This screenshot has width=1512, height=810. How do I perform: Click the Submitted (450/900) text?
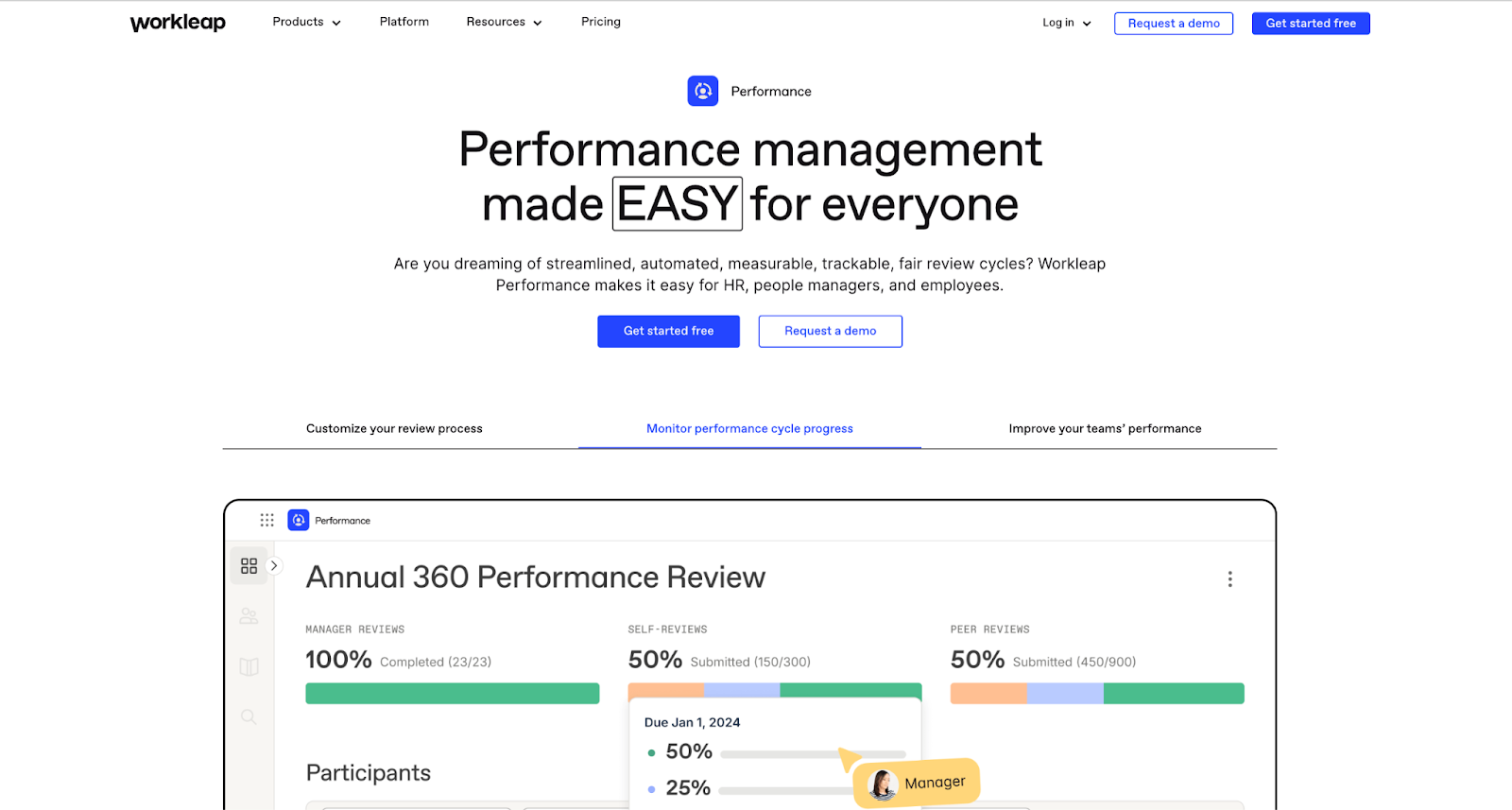point(1074,662)
